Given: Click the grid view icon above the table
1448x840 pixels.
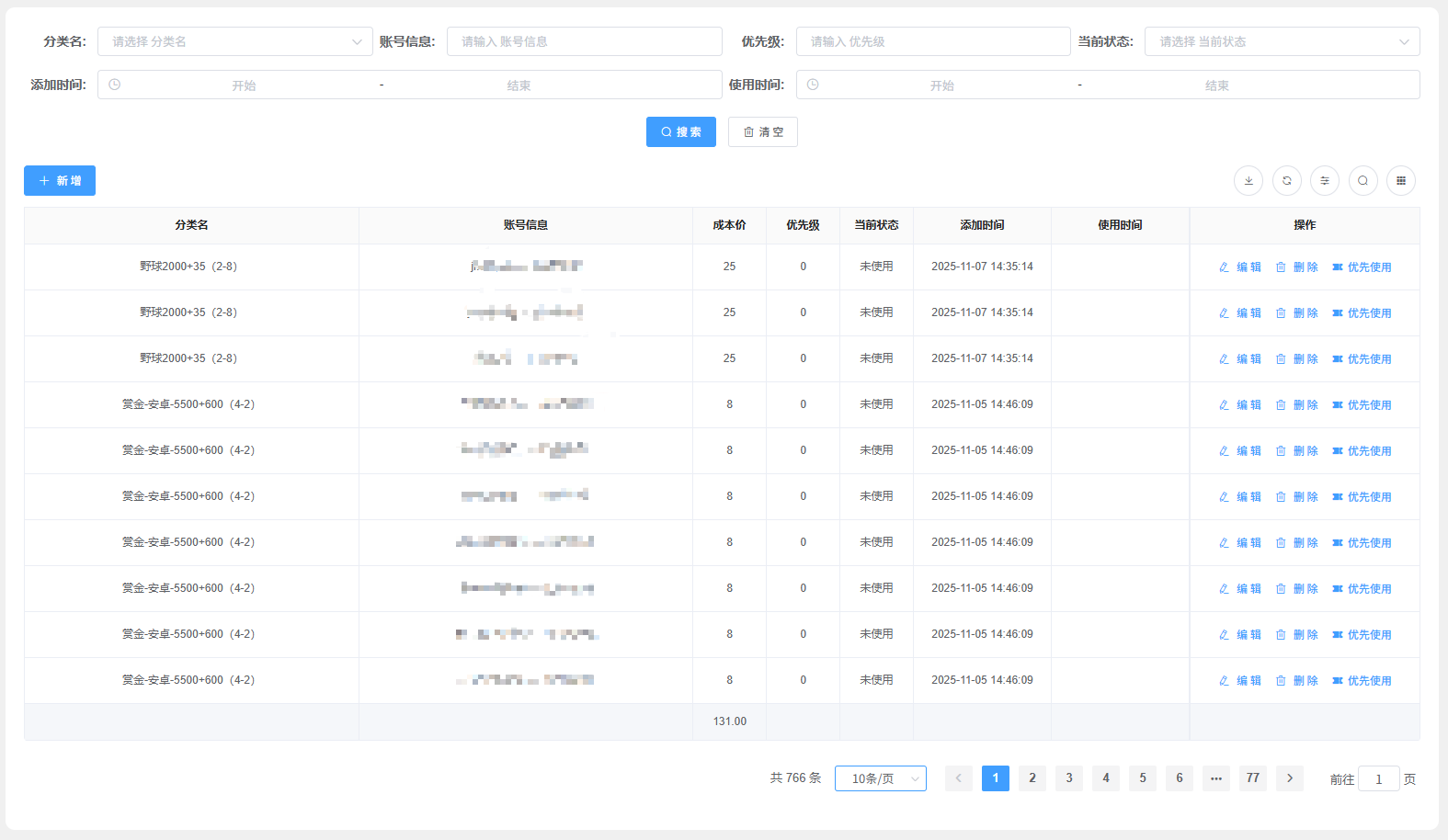Looking at the screenshot, I should click(x=1401, y=181).
